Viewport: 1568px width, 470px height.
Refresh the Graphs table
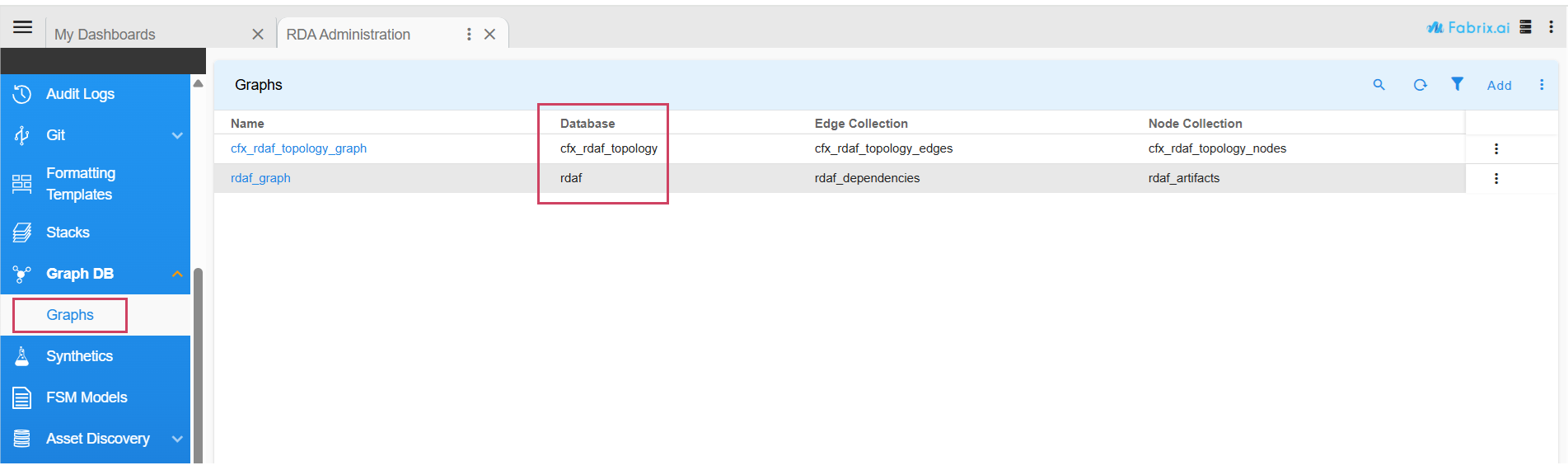click(1420, 85)
